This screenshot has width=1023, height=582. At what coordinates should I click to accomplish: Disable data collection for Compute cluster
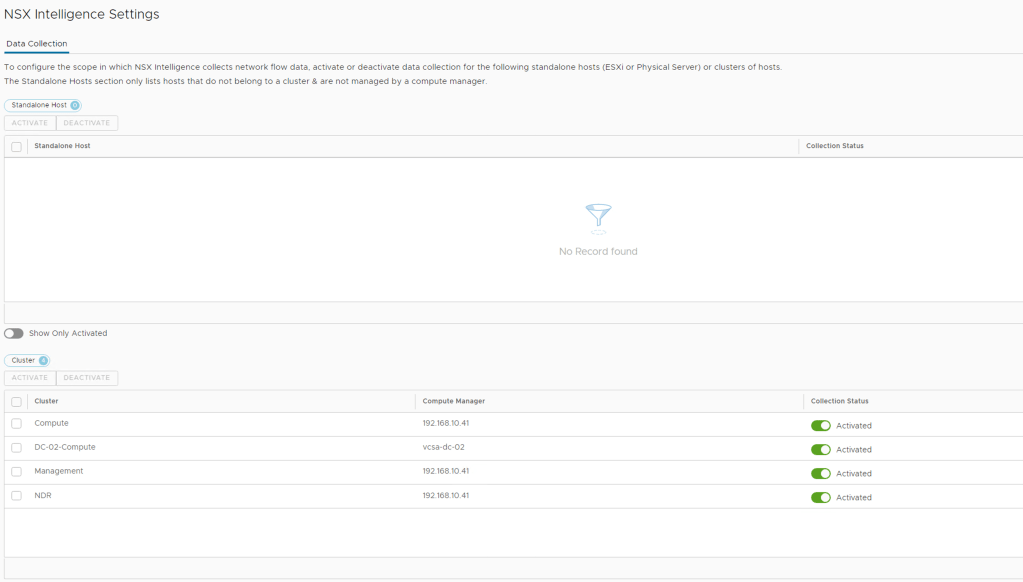tap(820, 426)
